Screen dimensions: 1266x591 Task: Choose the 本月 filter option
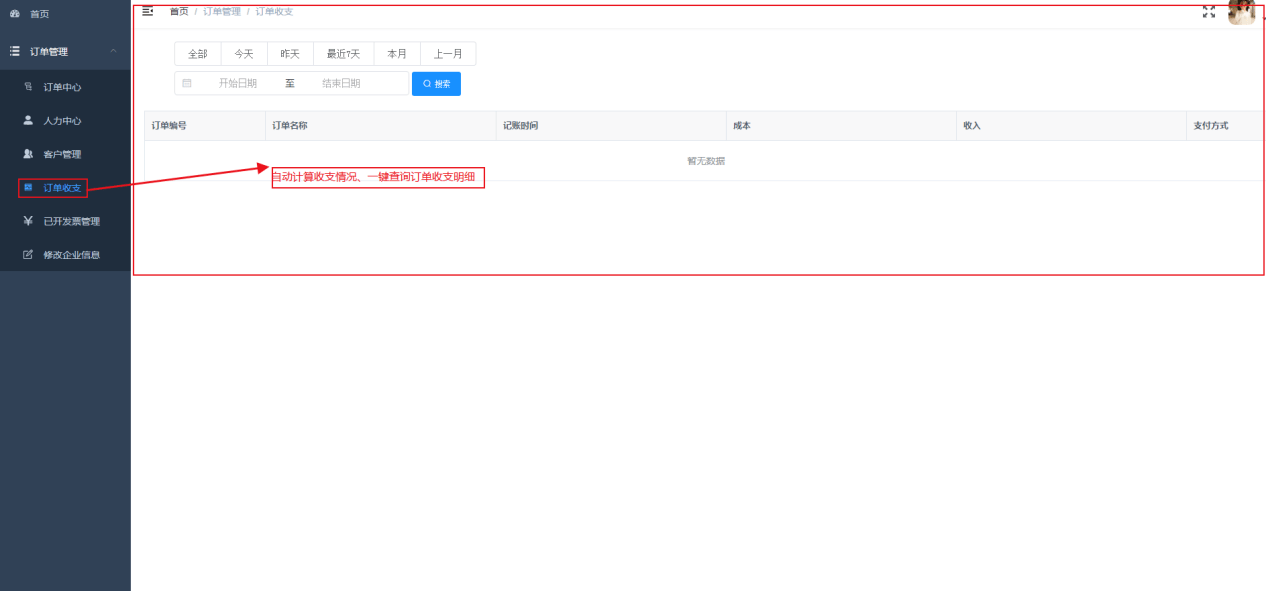(x=397, y=54)
